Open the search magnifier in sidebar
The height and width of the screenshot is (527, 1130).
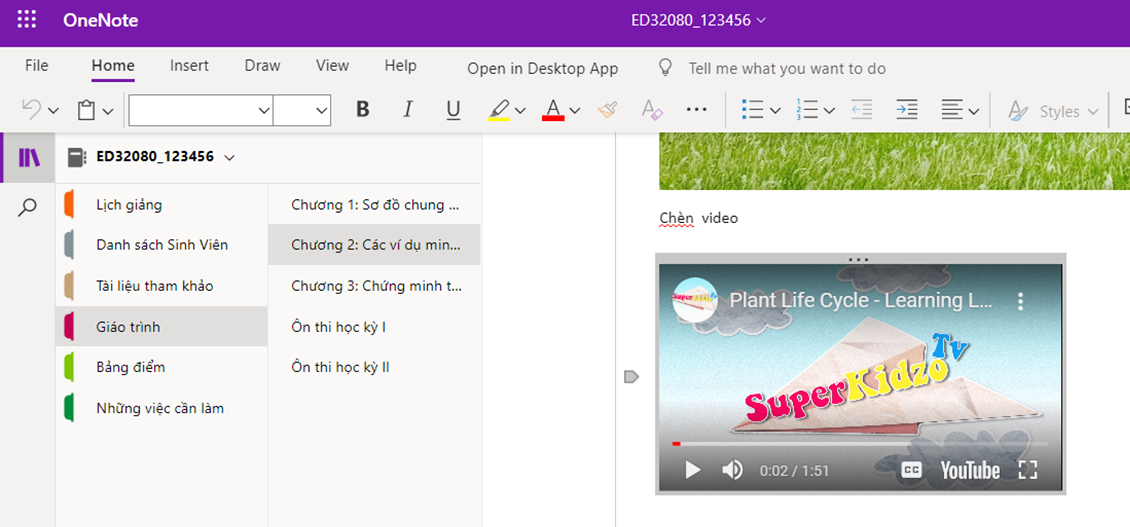tap(28, 207)
